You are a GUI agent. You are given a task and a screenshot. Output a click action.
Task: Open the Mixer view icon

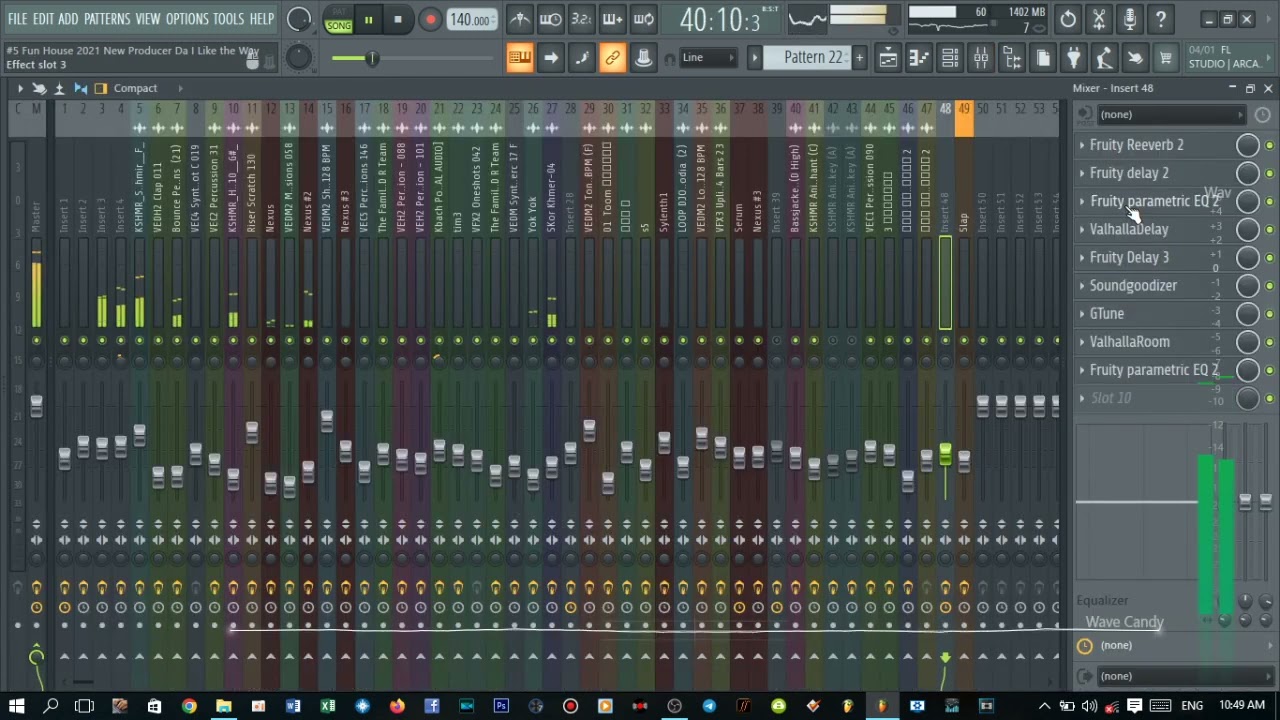point(981,59)
